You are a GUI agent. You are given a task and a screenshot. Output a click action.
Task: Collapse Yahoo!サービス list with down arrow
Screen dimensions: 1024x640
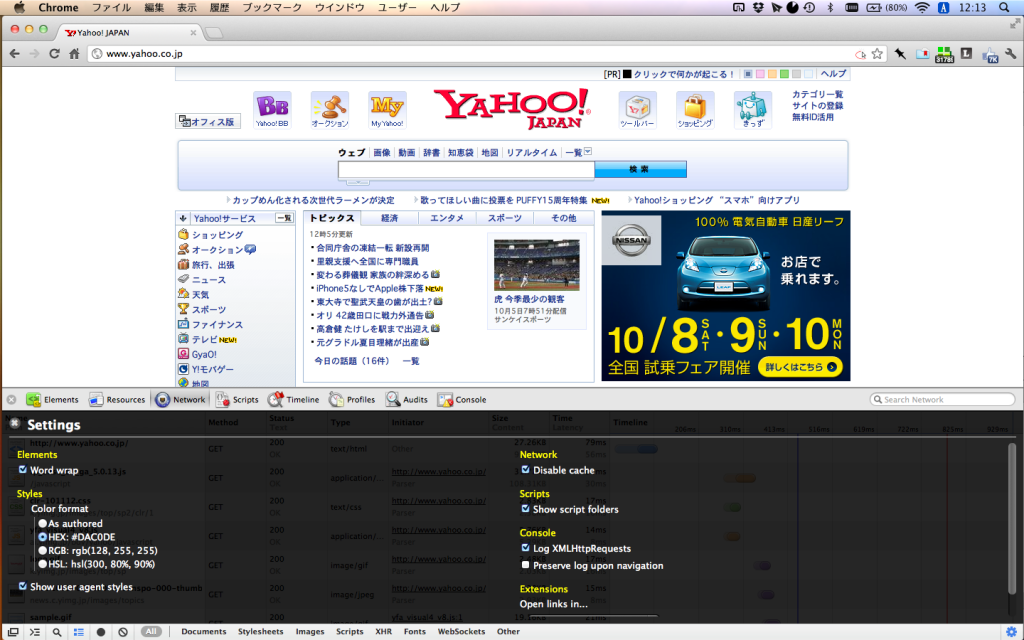[x=183, y=218]
